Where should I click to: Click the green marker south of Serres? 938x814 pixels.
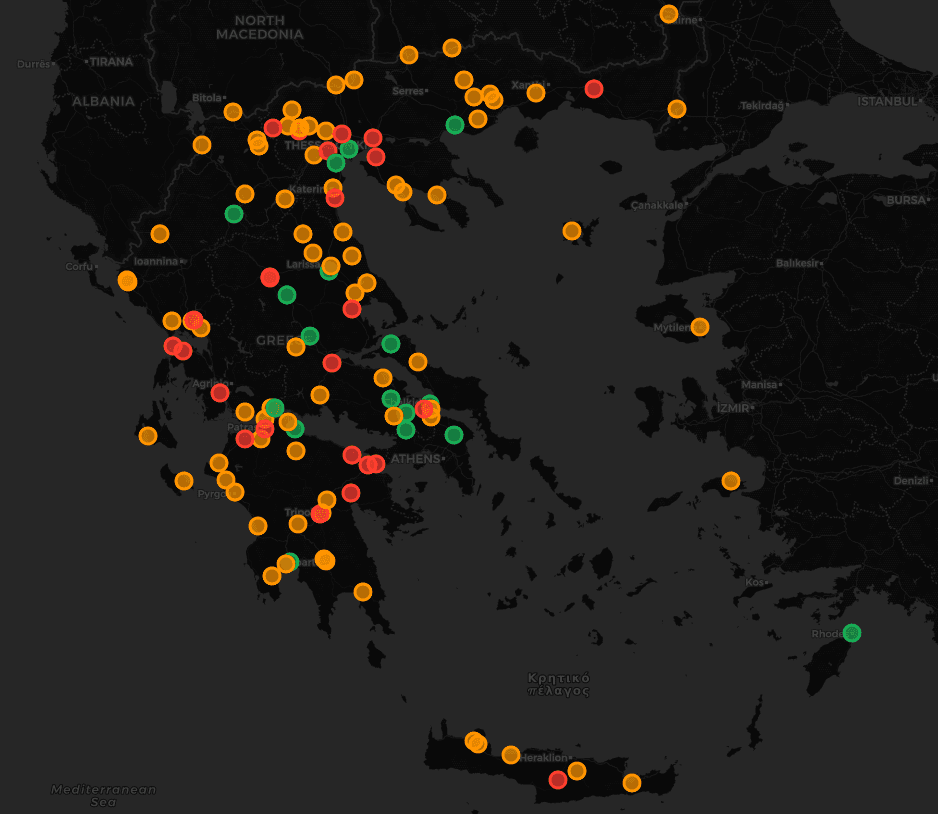tap(455, 125)
